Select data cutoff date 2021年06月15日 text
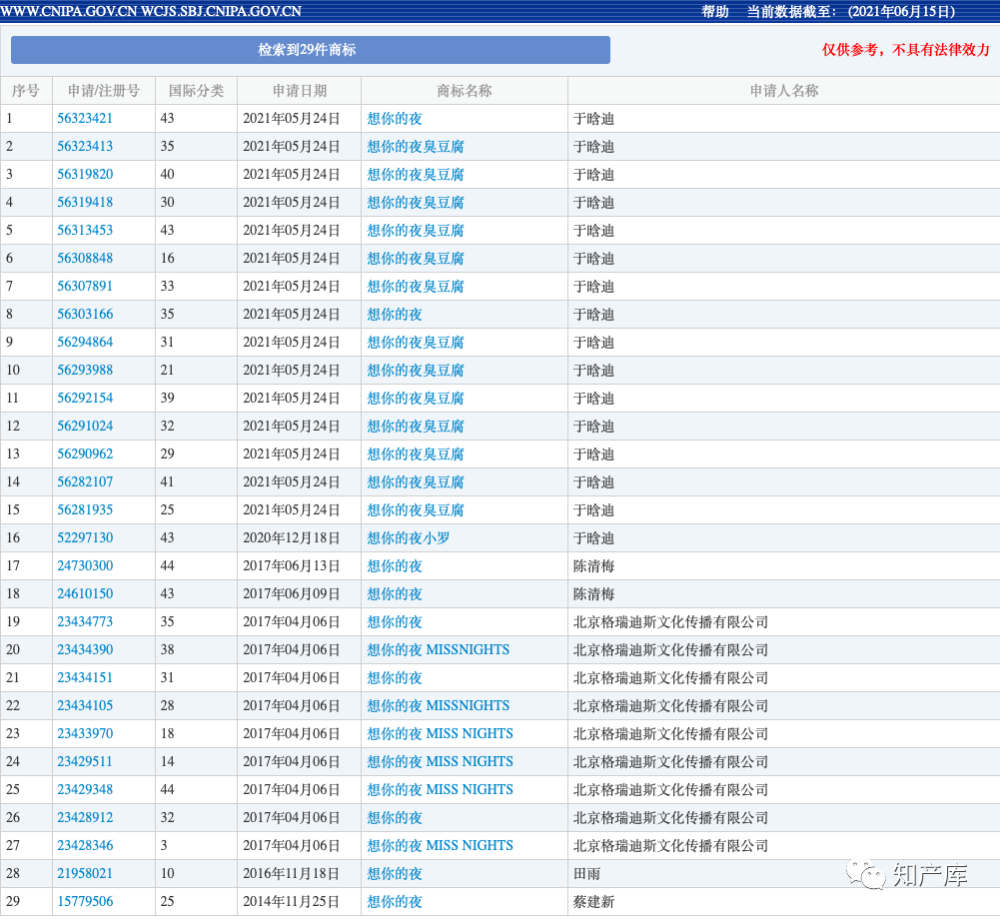 pyautogui.click(x=901, y=11)
